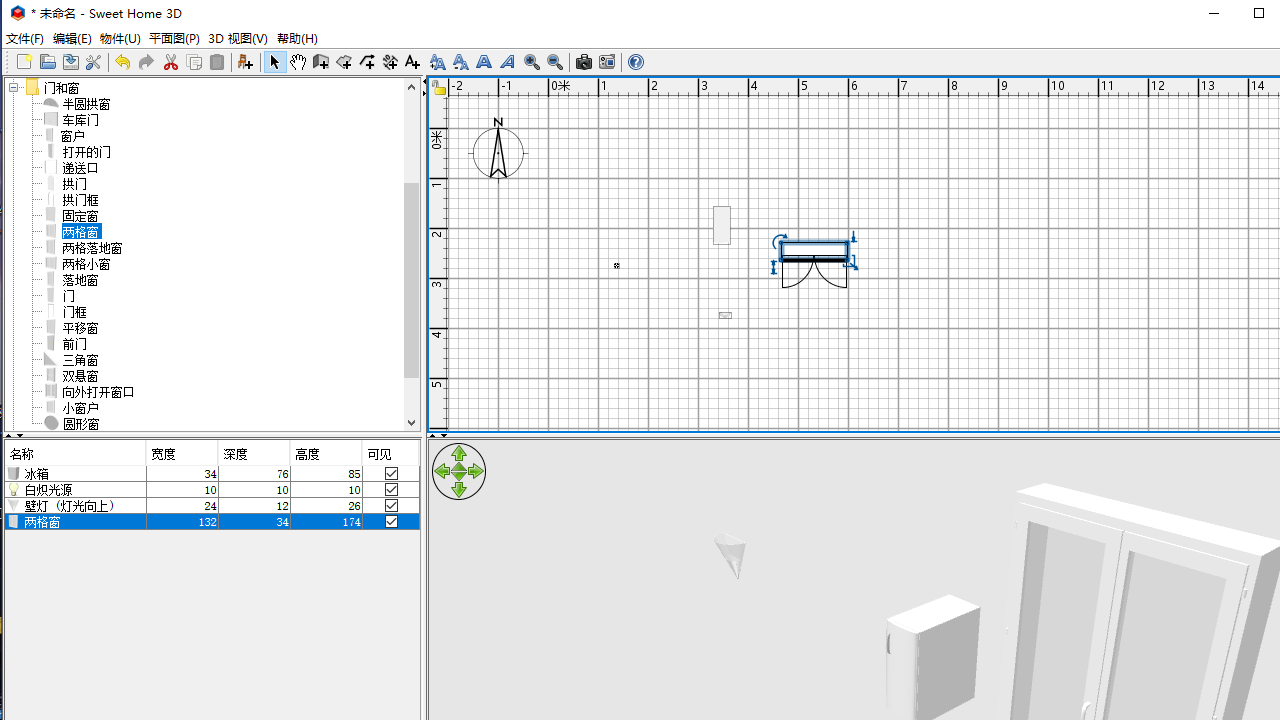This screenshot has width=1280, height=720.
Task: Collapse the 门和窗 tree category
Action: (15, 88)
